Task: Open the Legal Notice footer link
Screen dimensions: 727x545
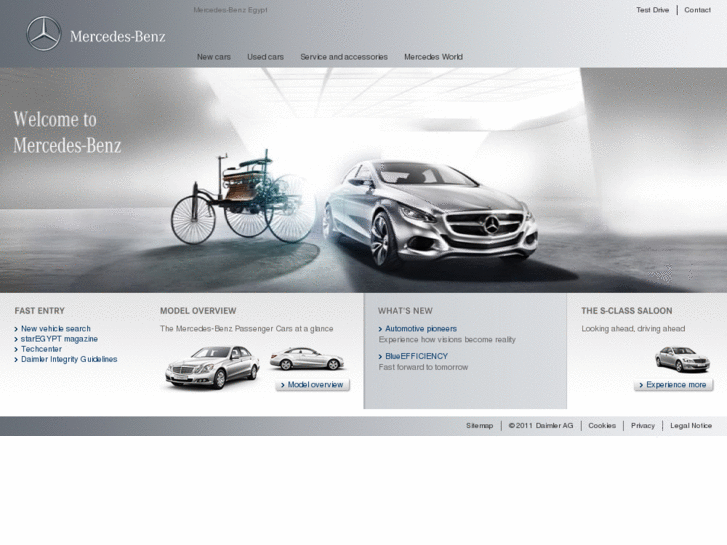Action: 691,425
